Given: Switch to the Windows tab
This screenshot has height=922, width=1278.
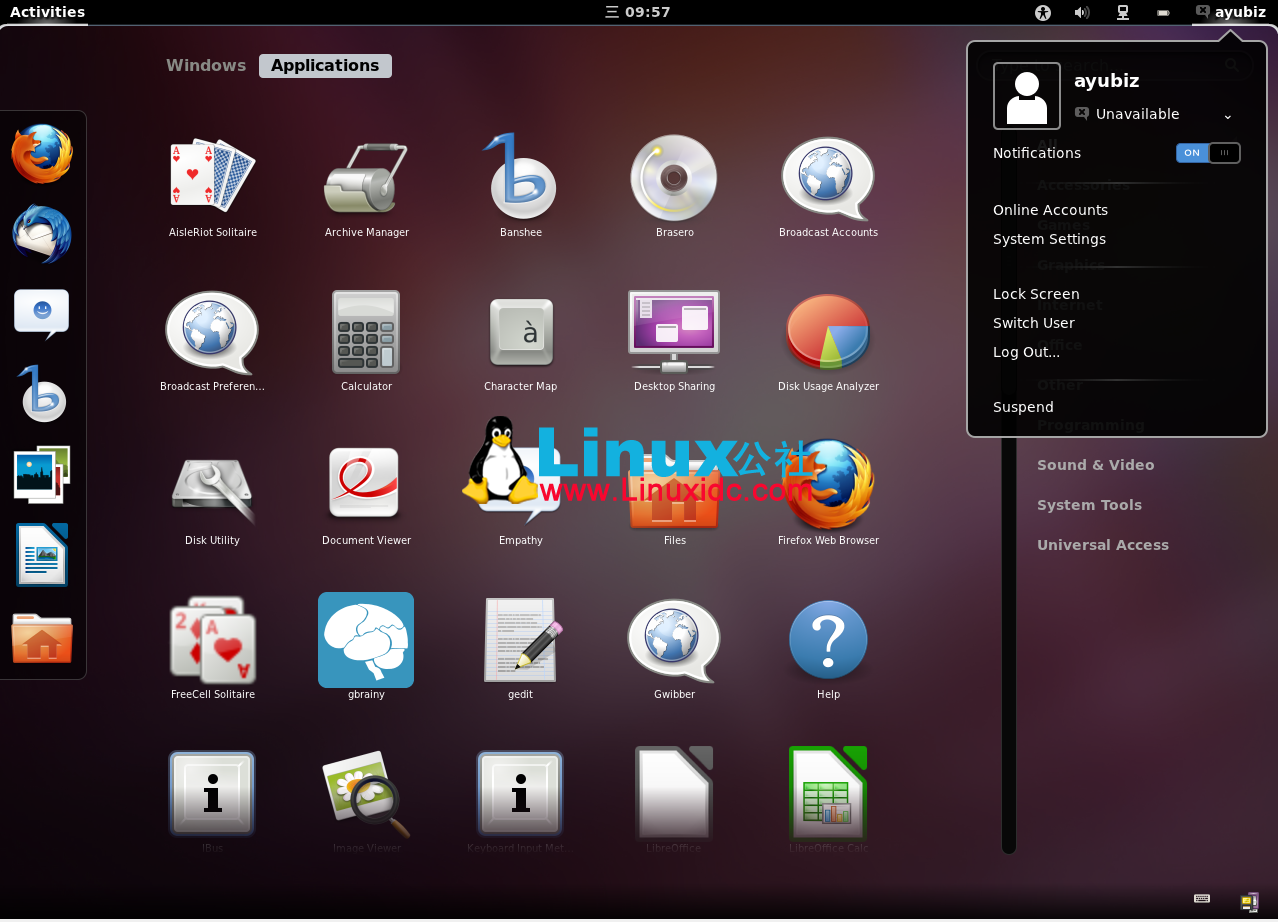Looking at the screenshot, I should point(206,65).
